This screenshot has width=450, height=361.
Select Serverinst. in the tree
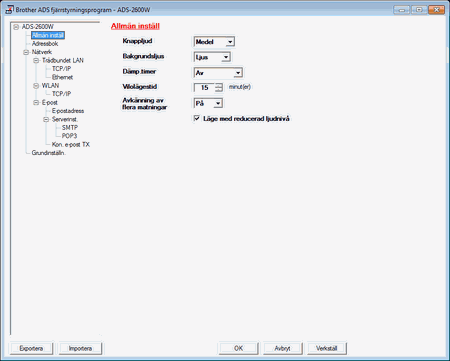pos(65,119)
